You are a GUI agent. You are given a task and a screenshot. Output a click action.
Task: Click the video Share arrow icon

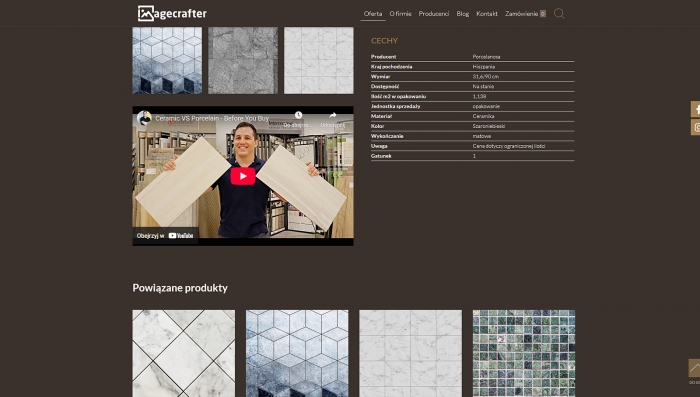click(x=333, y=115)
